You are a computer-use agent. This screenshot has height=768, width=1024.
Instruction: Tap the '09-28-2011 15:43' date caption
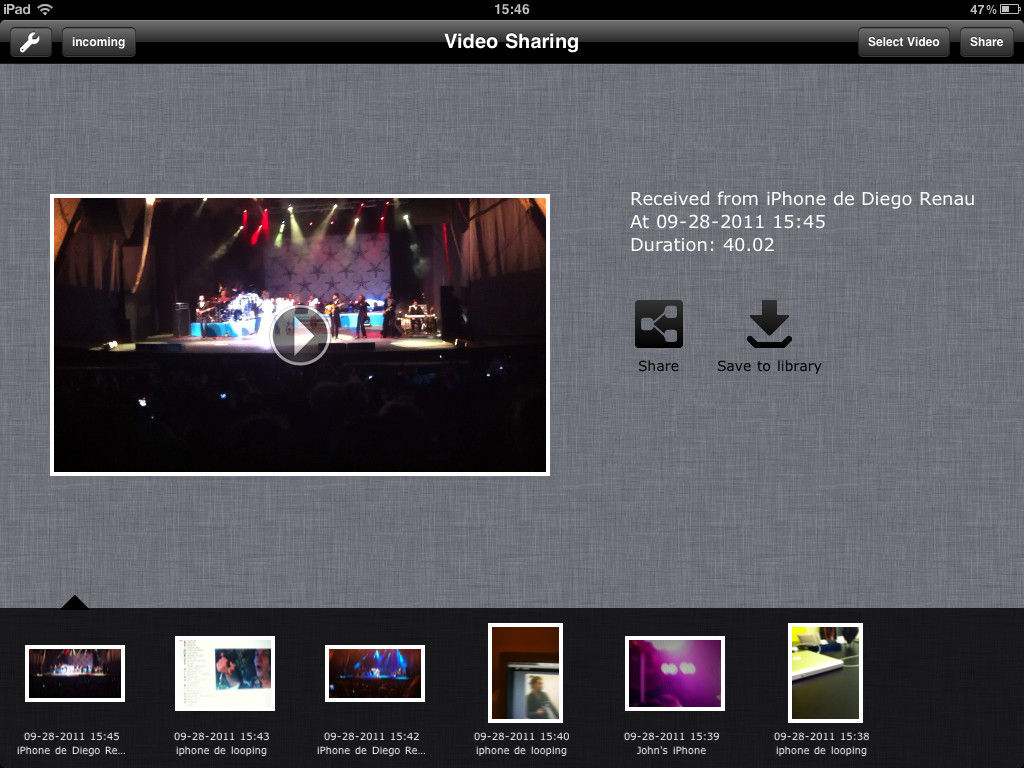[x=221, y=736]
